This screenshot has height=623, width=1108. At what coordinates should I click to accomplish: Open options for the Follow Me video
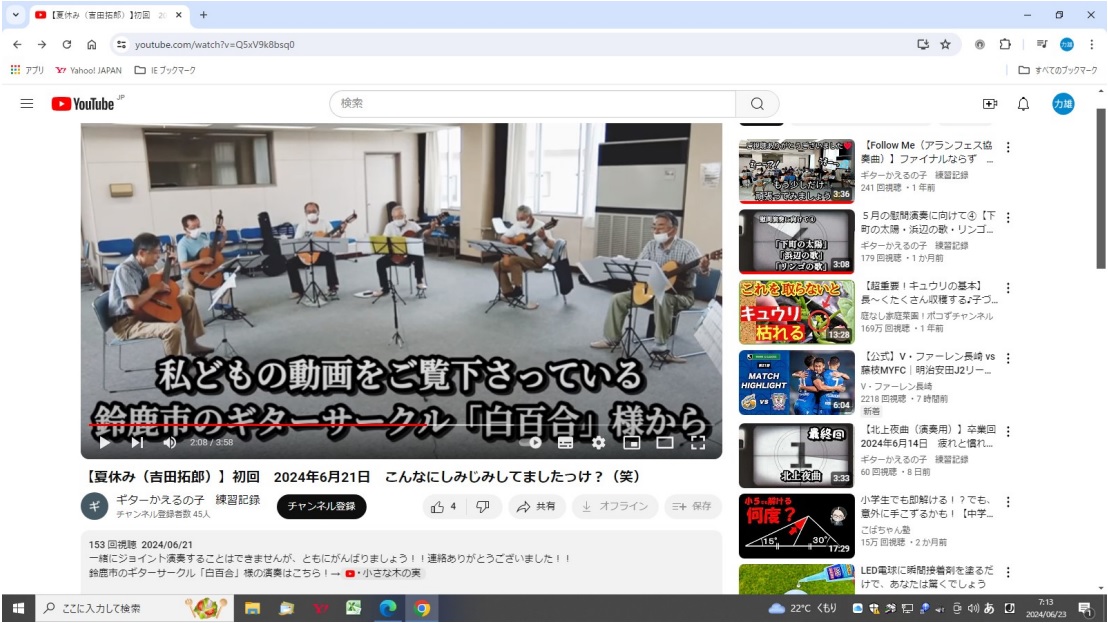(x=1008, y=148)
